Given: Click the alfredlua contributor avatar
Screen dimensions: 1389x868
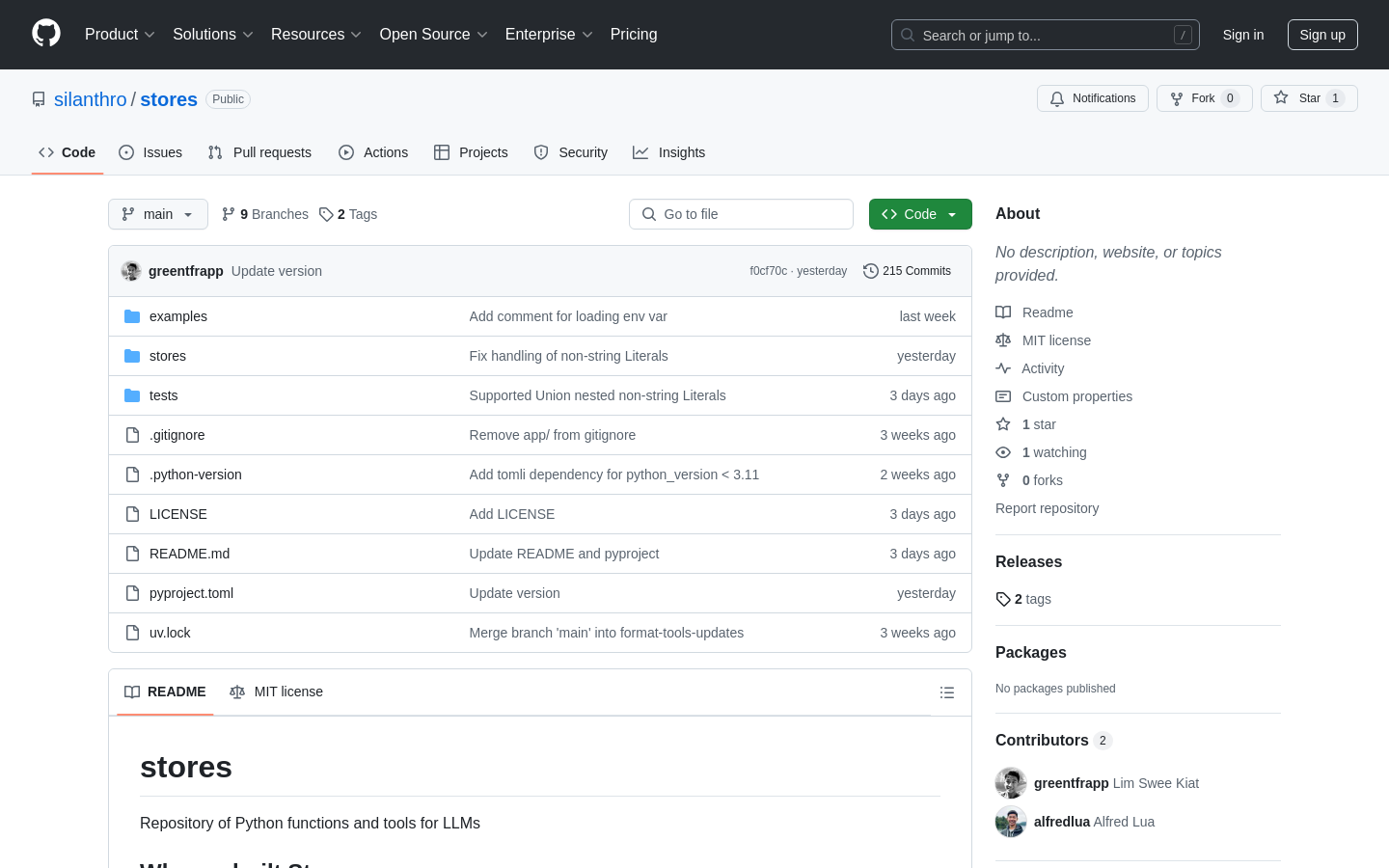Looking at the screenshot, I should point(1011,822).
